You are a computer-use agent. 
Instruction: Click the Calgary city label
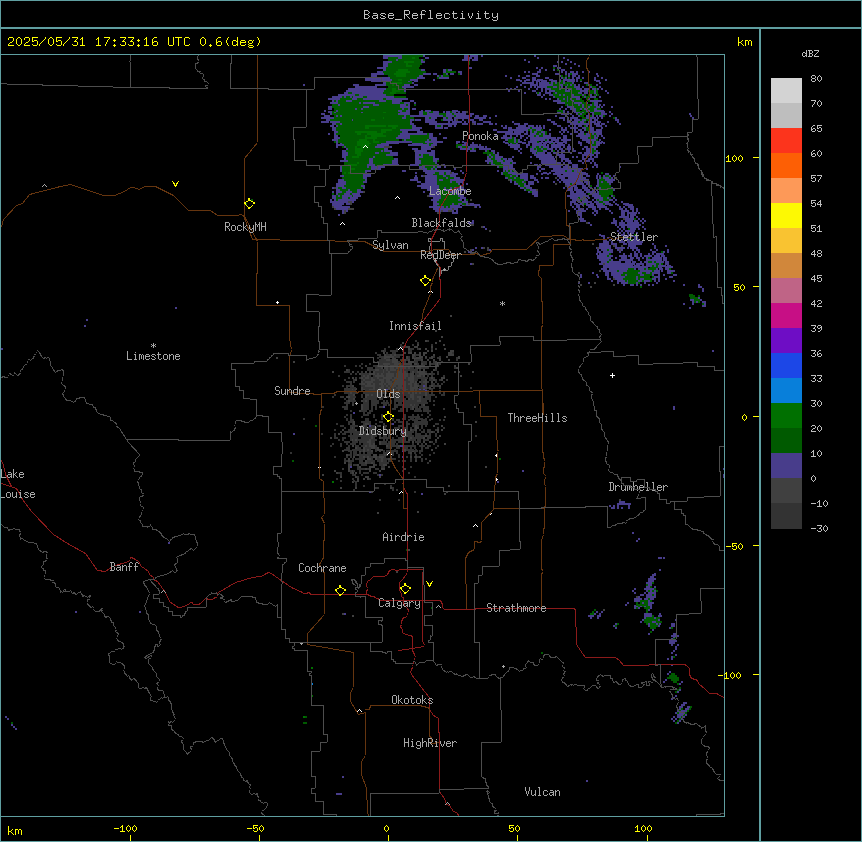coord(400,603)
